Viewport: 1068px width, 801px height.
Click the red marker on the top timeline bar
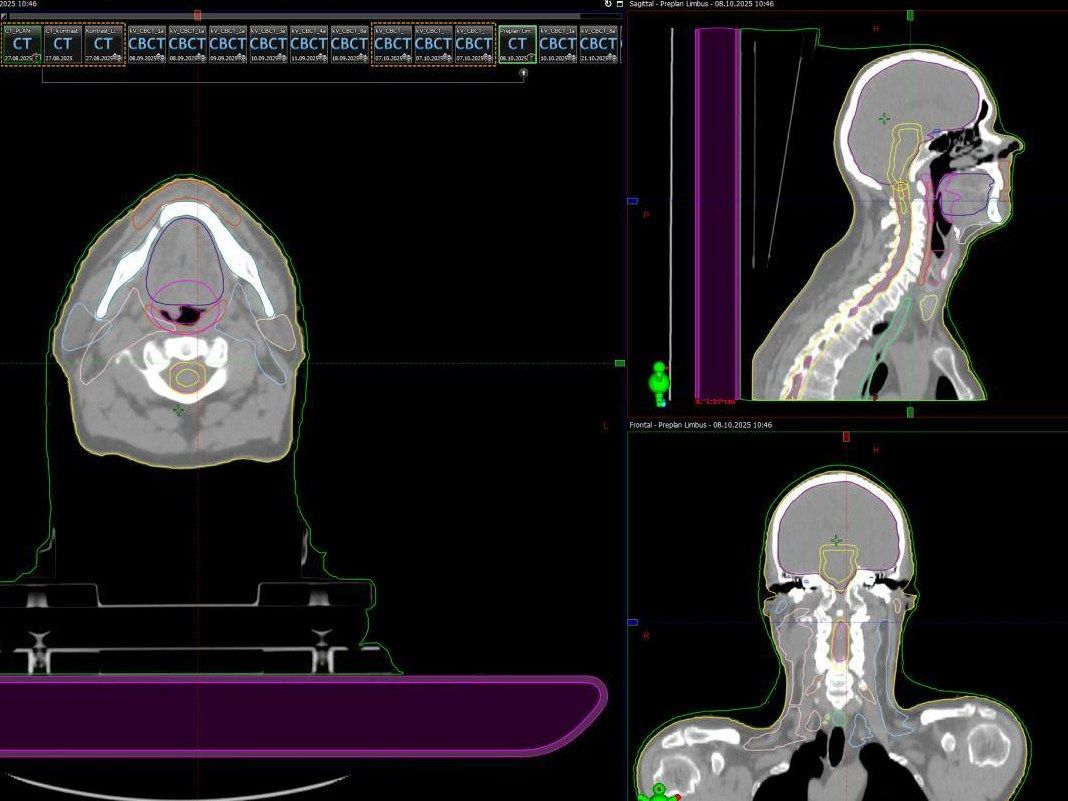coord(197,15)
